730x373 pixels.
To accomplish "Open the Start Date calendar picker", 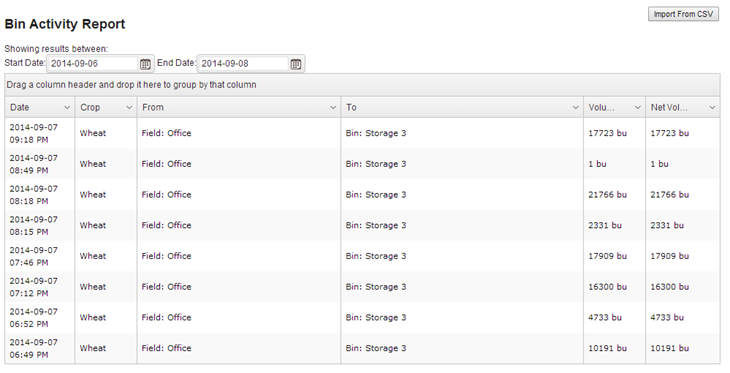I will [145, 64].
